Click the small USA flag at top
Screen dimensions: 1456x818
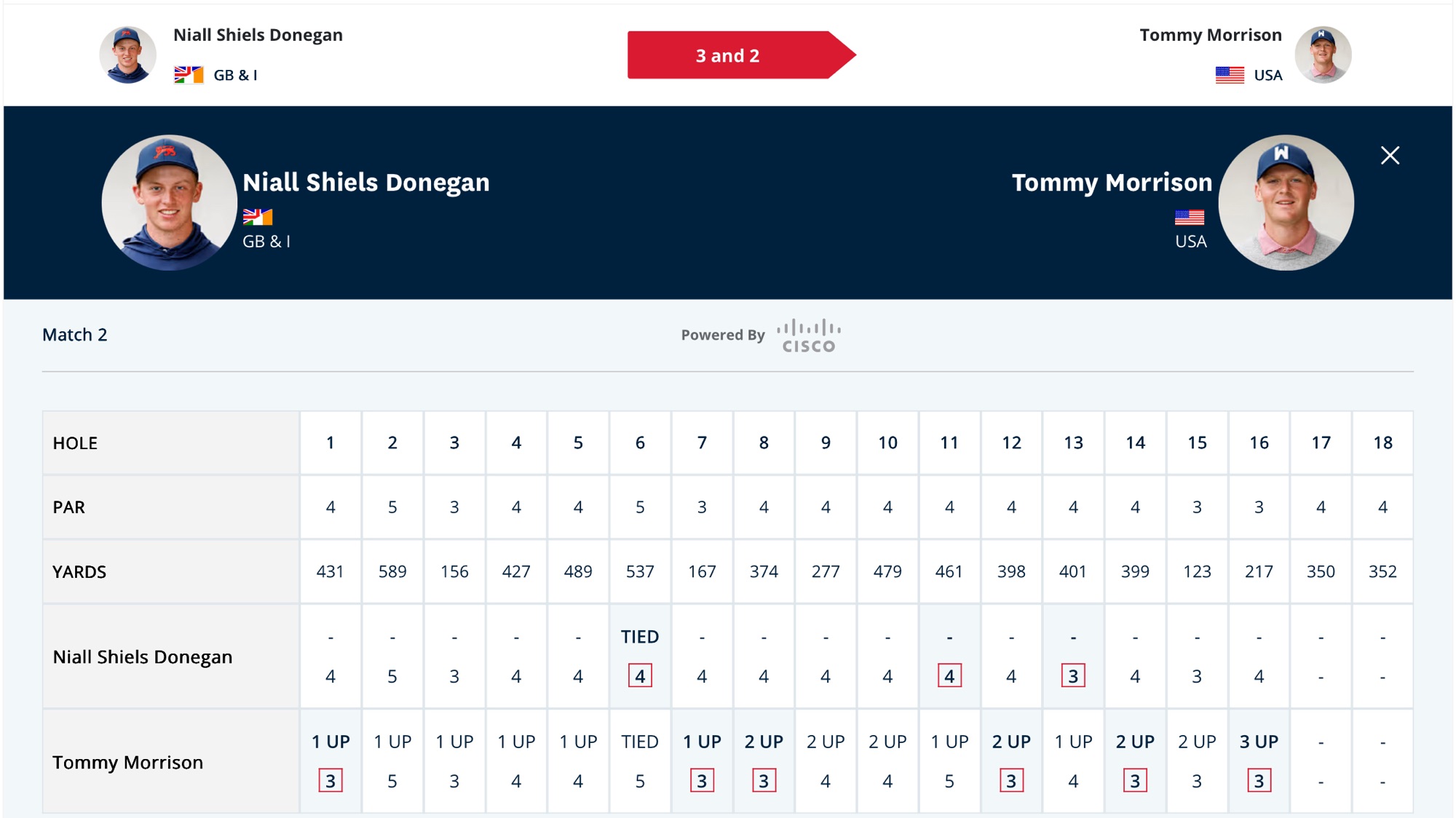pos(1230,75)
